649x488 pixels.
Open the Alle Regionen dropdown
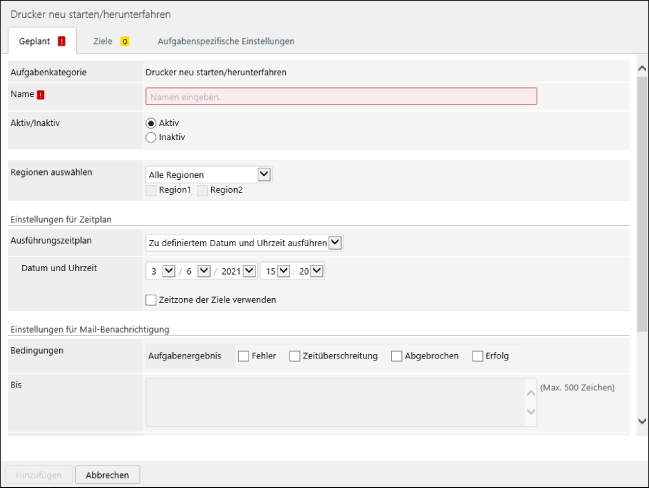(264, 174)
